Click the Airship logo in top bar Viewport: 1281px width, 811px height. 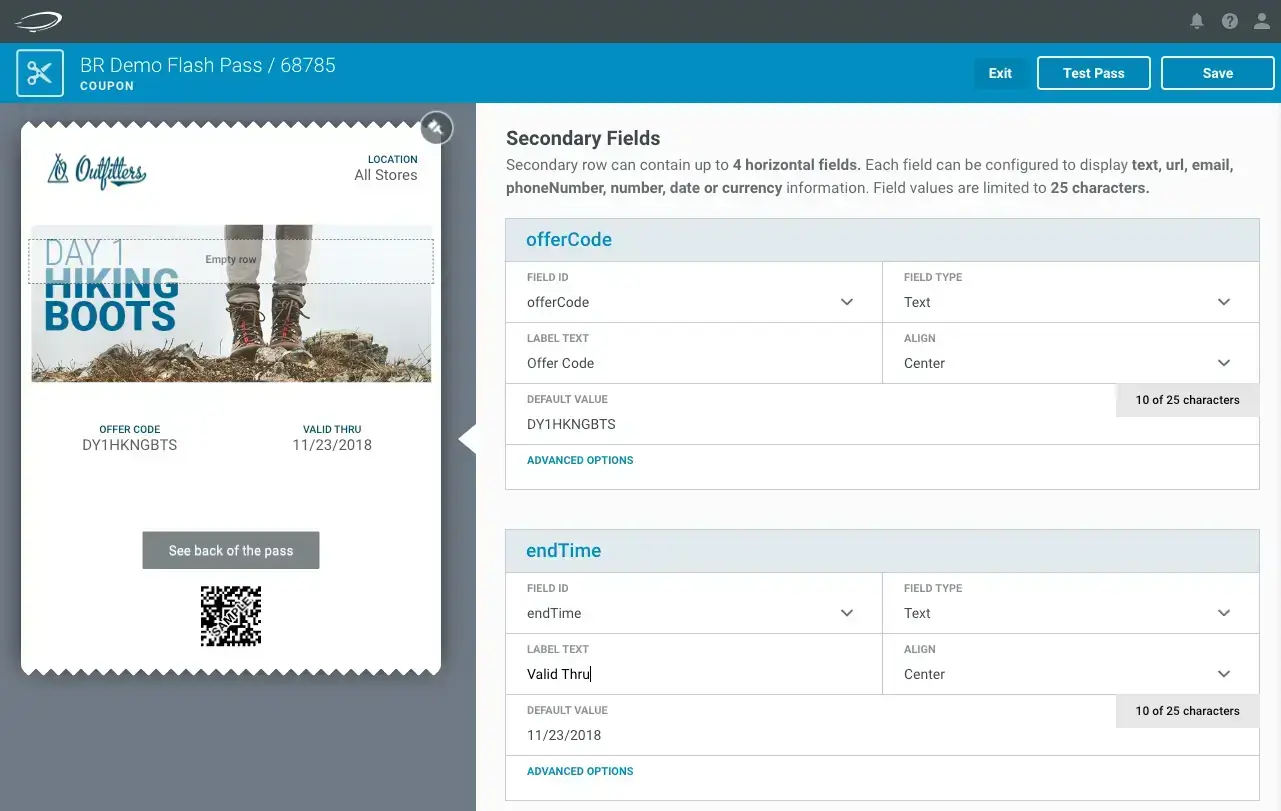point(38,21)
